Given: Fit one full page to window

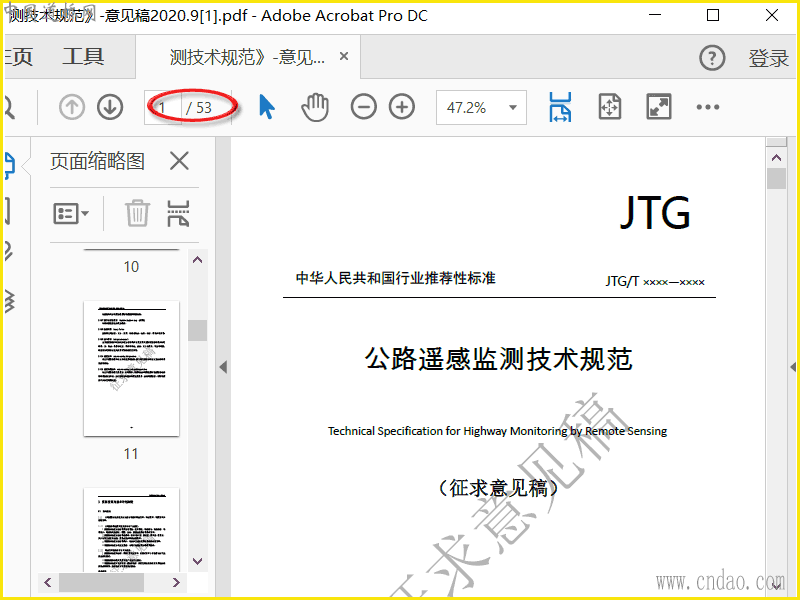Looking at the screenshot, I should coord(610,107).
